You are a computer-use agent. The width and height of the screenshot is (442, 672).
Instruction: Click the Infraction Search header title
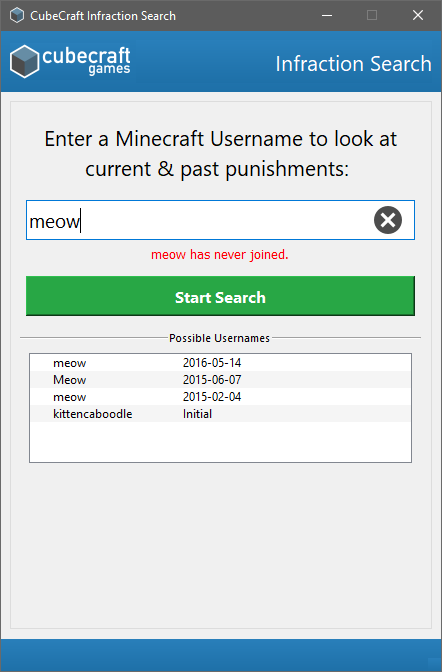coord(353,64)
